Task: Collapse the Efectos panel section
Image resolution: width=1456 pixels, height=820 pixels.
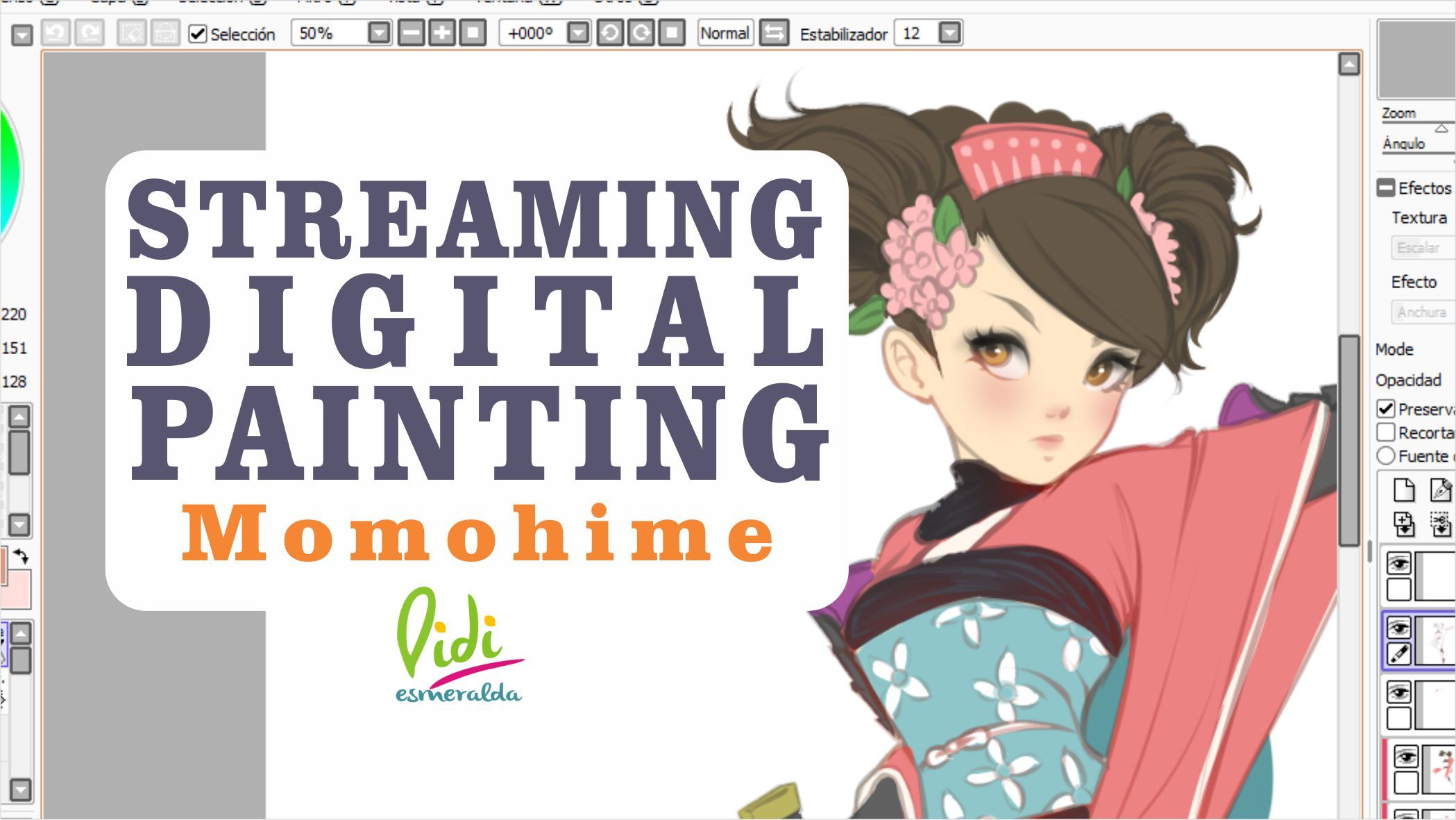Action: tap(1386, 187)
